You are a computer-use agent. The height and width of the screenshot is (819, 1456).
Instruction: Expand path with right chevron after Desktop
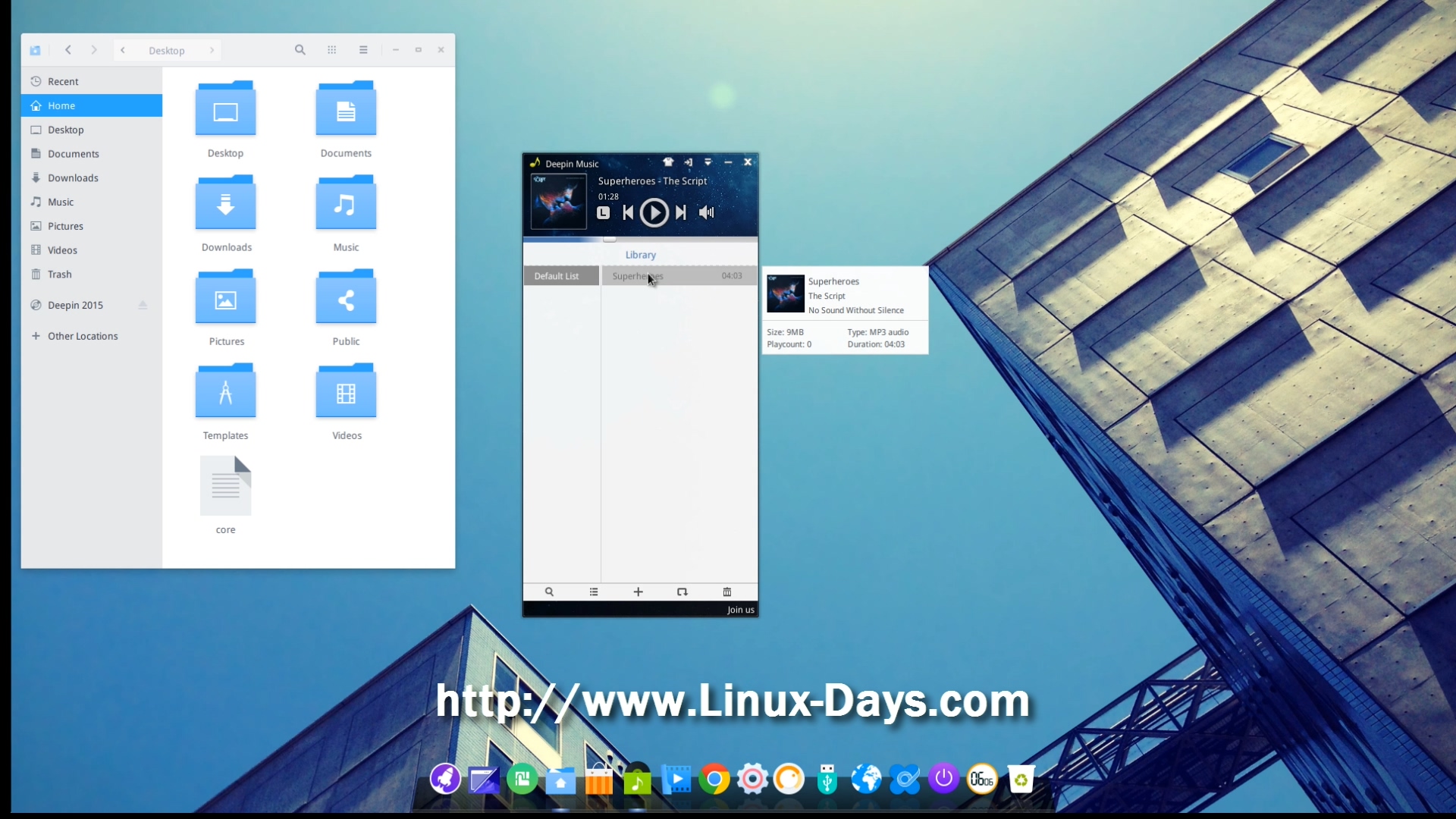[212, 50]
